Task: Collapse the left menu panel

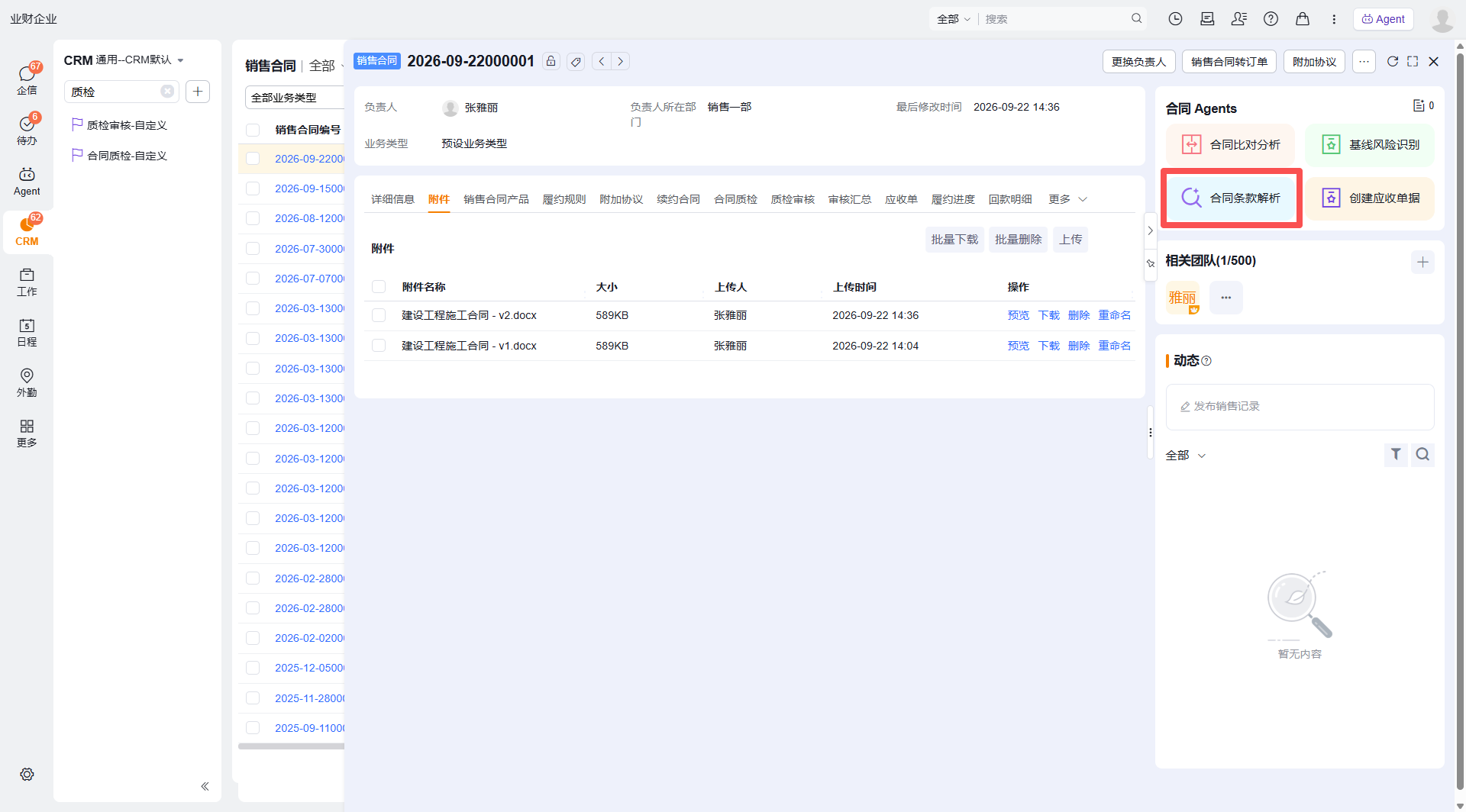Action: tap(205, 786)
